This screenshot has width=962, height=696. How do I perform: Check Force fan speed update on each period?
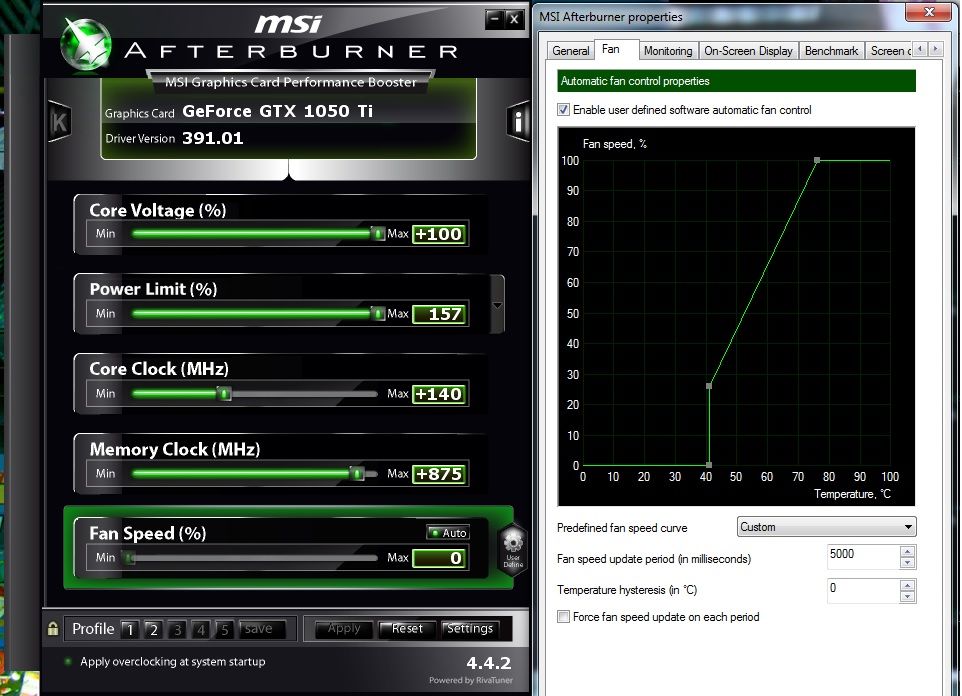point(563,617)
